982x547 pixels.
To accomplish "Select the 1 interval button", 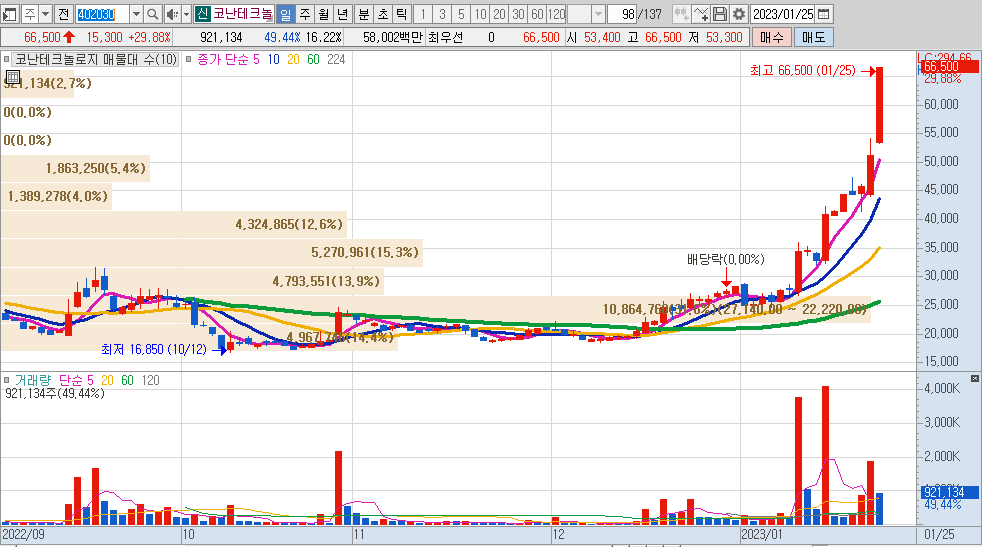I will click(x=423, y=14).
